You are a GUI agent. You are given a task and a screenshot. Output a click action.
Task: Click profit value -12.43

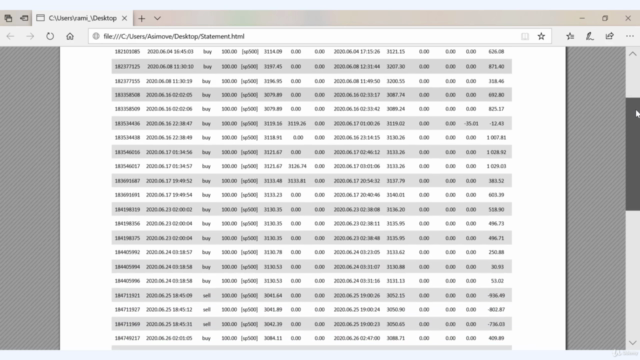(x=497, y=123)
